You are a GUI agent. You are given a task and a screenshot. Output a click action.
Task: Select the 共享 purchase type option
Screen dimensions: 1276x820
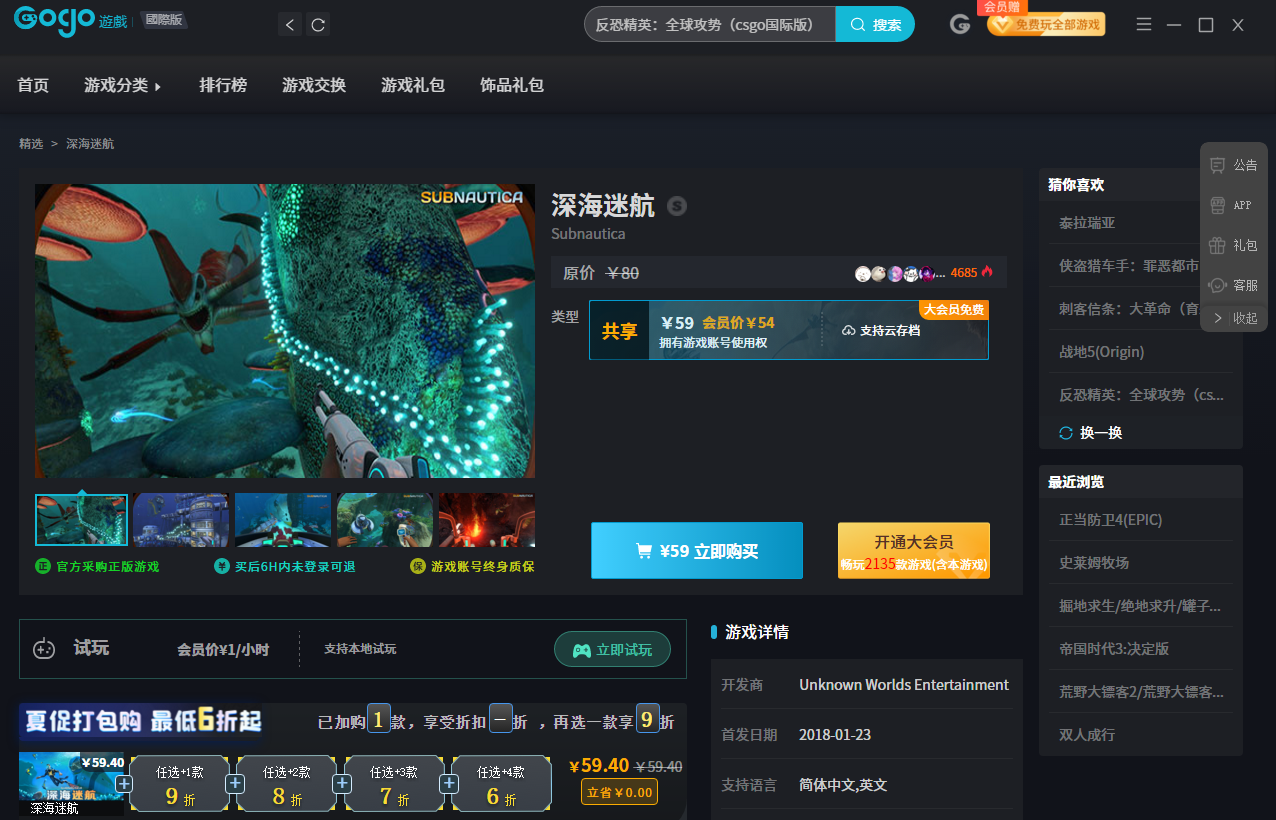click(x=789, y=330)
